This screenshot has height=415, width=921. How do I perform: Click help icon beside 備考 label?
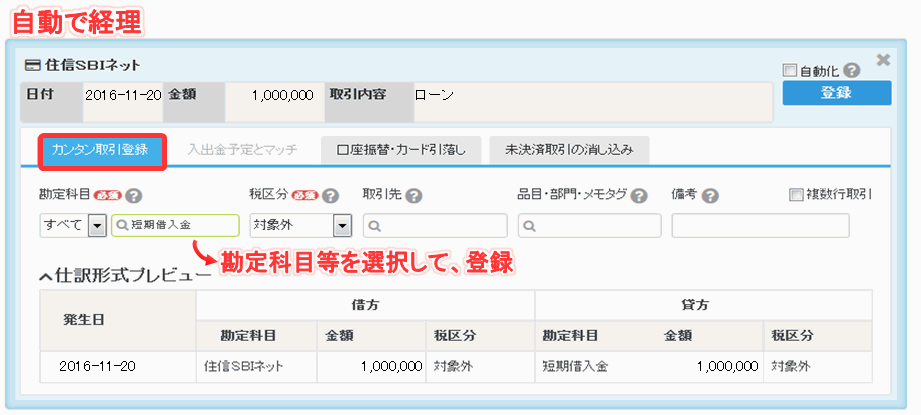tap(711, 195)
